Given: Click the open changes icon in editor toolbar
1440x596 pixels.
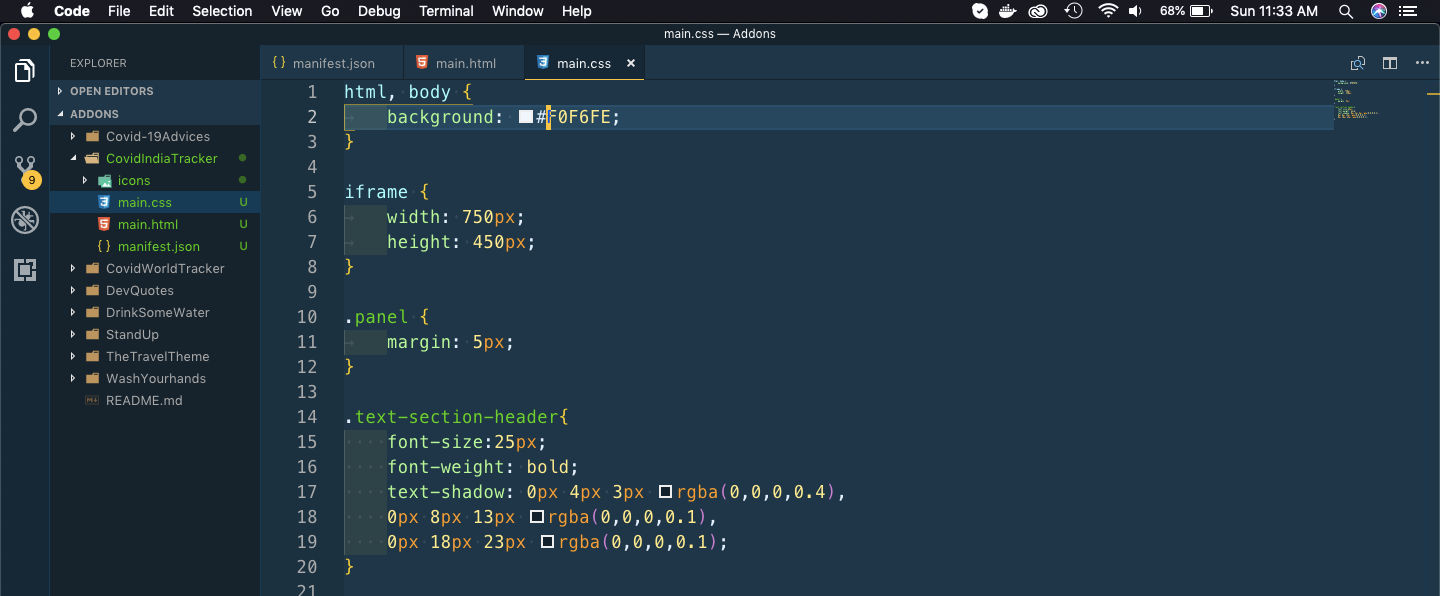Looking at the screenshot, I should [x=1358, y=63].
